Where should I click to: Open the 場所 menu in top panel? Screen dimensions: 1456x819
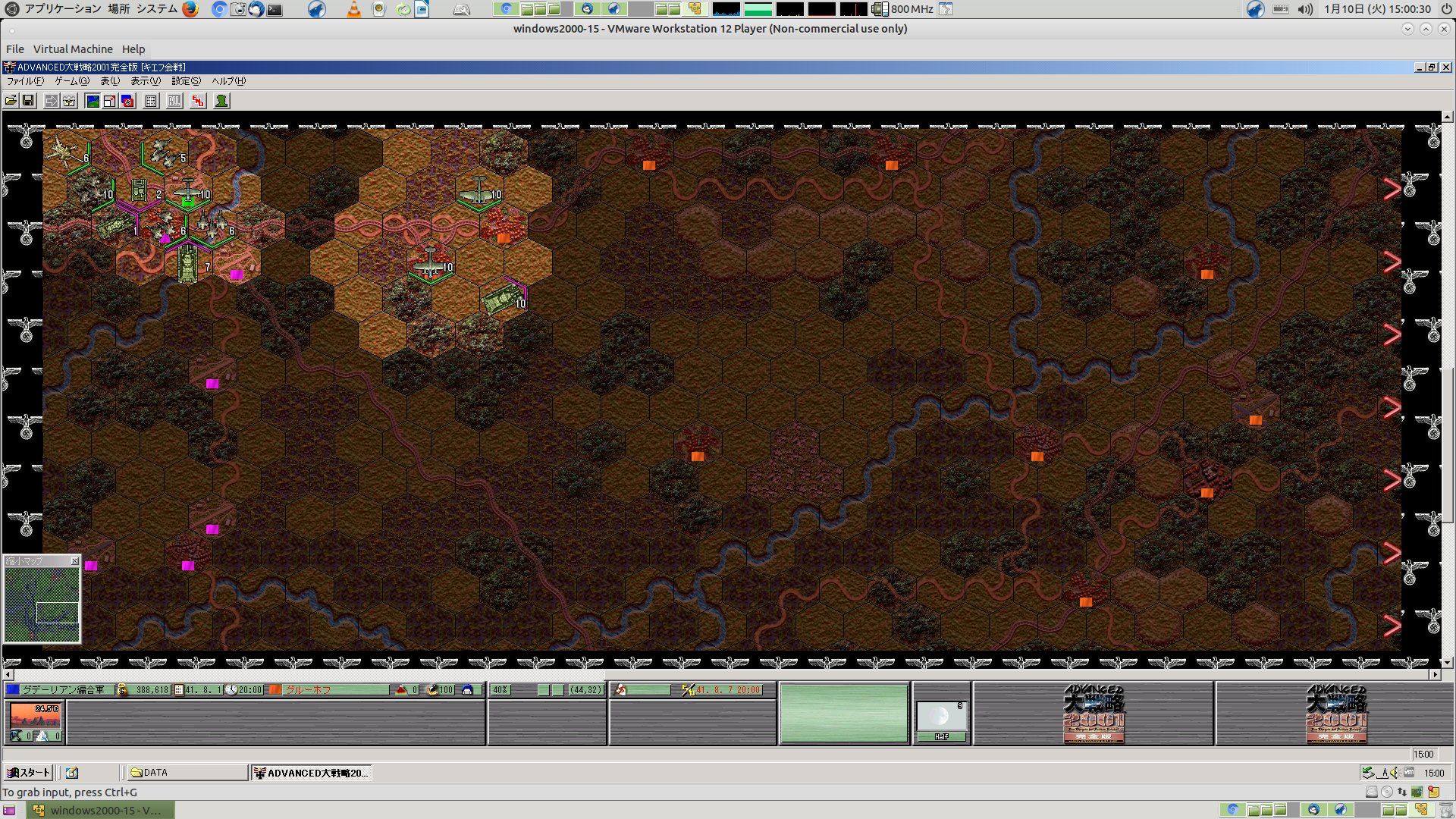pos(118,9)
